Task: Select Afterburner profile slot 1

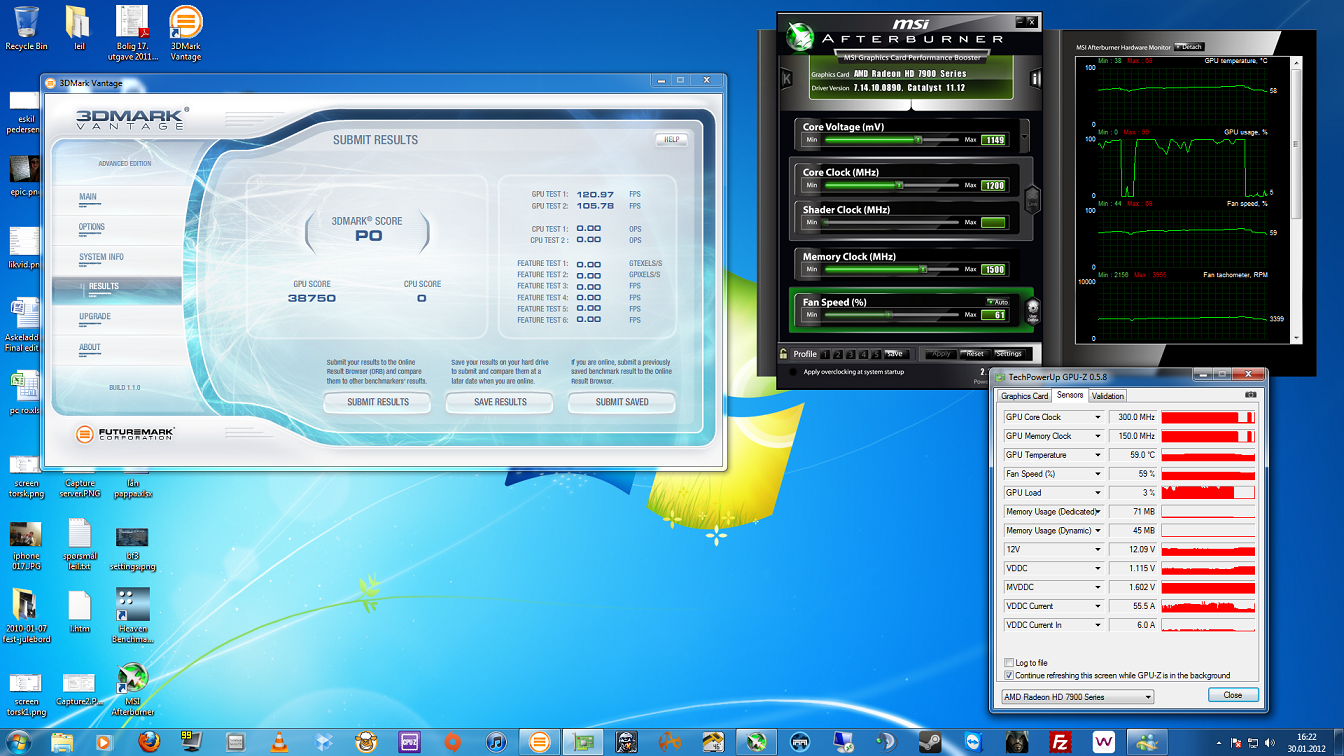Action: [826, 354]
